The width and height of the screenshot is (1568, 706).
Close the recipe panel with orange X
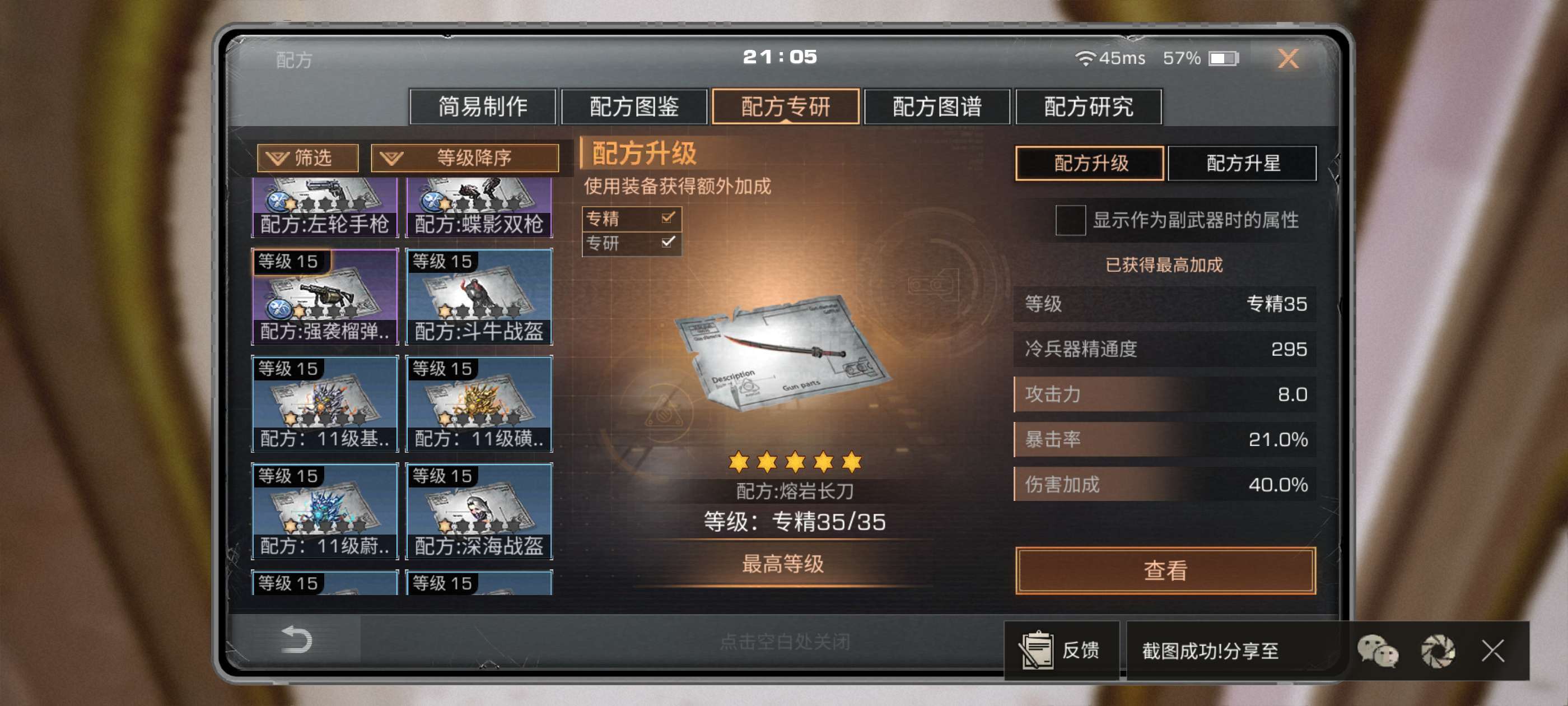pos(1288,58)
